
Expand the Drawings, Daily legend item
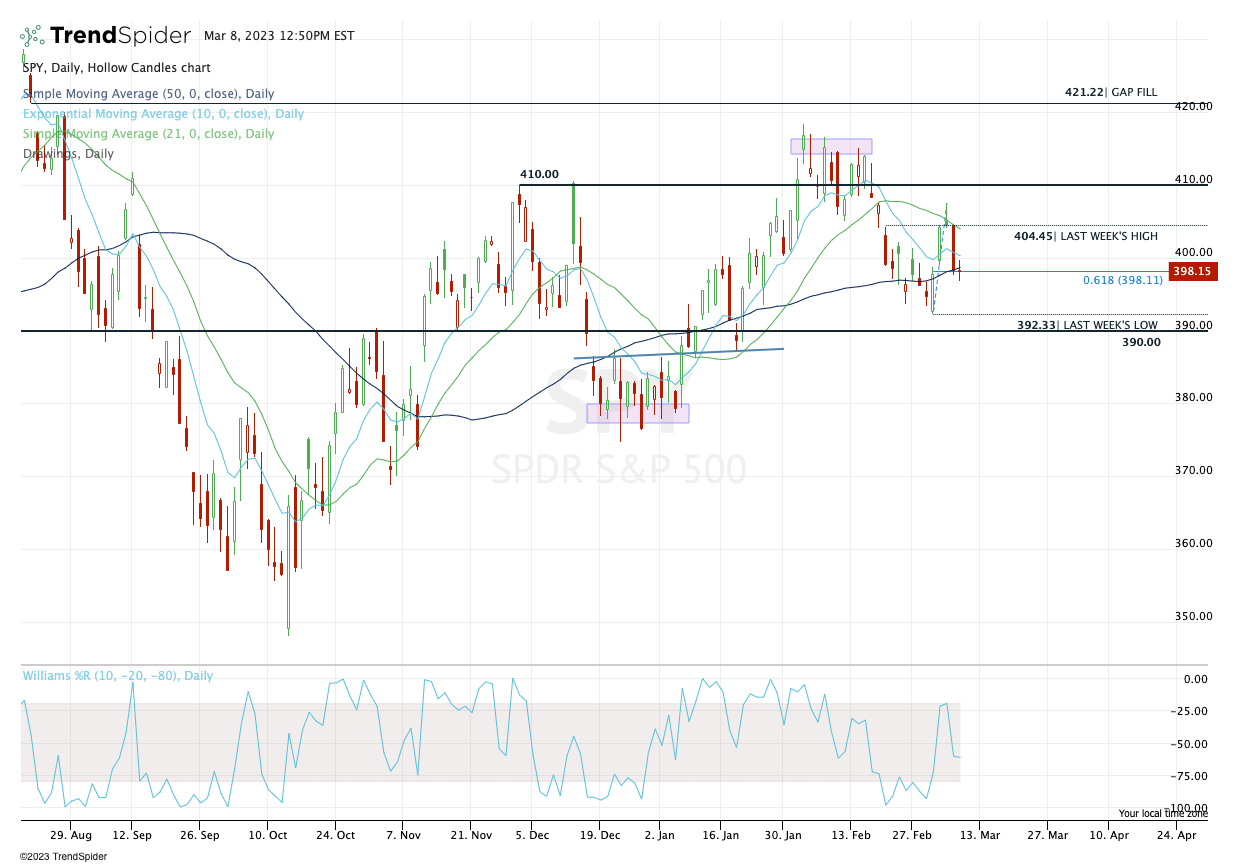(x=68, y=154)
